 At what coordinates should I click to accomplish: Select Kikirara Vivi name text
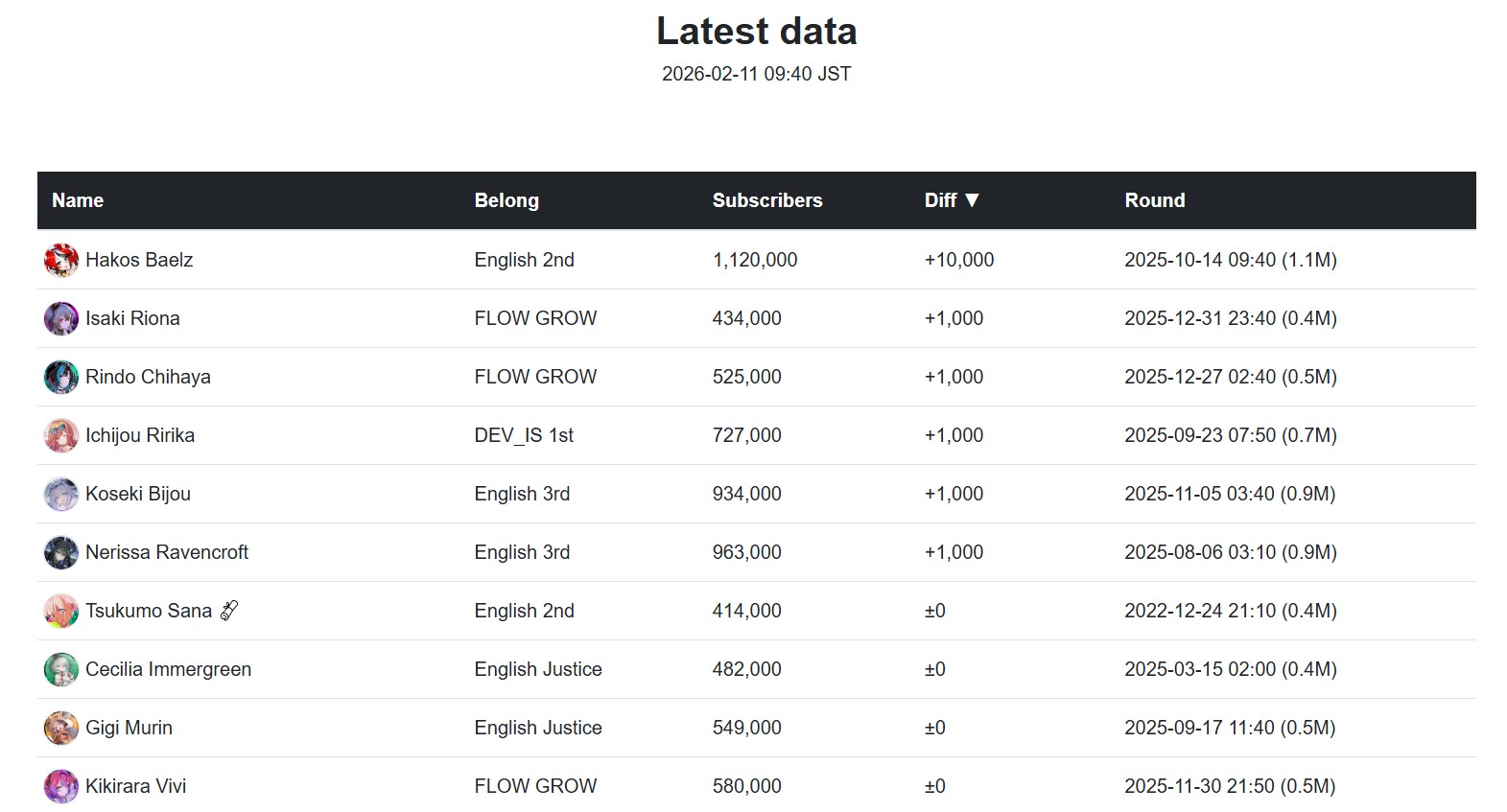point(135,786)
